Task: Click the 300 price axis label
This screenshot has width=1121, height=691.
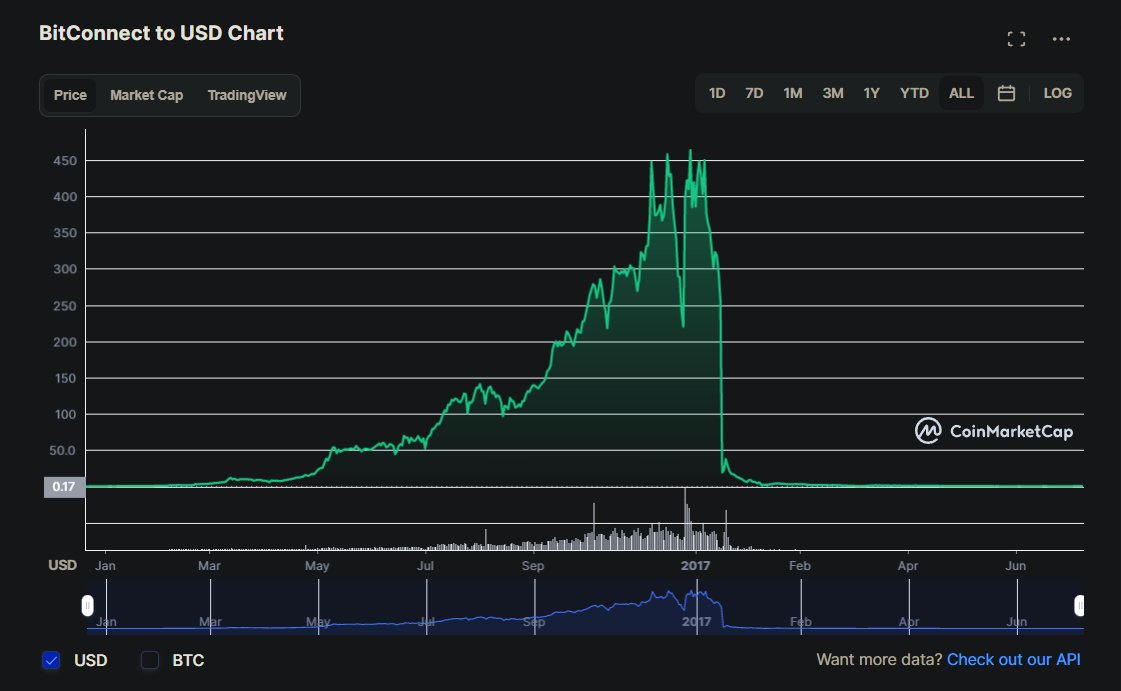Action: coord(65,269)
